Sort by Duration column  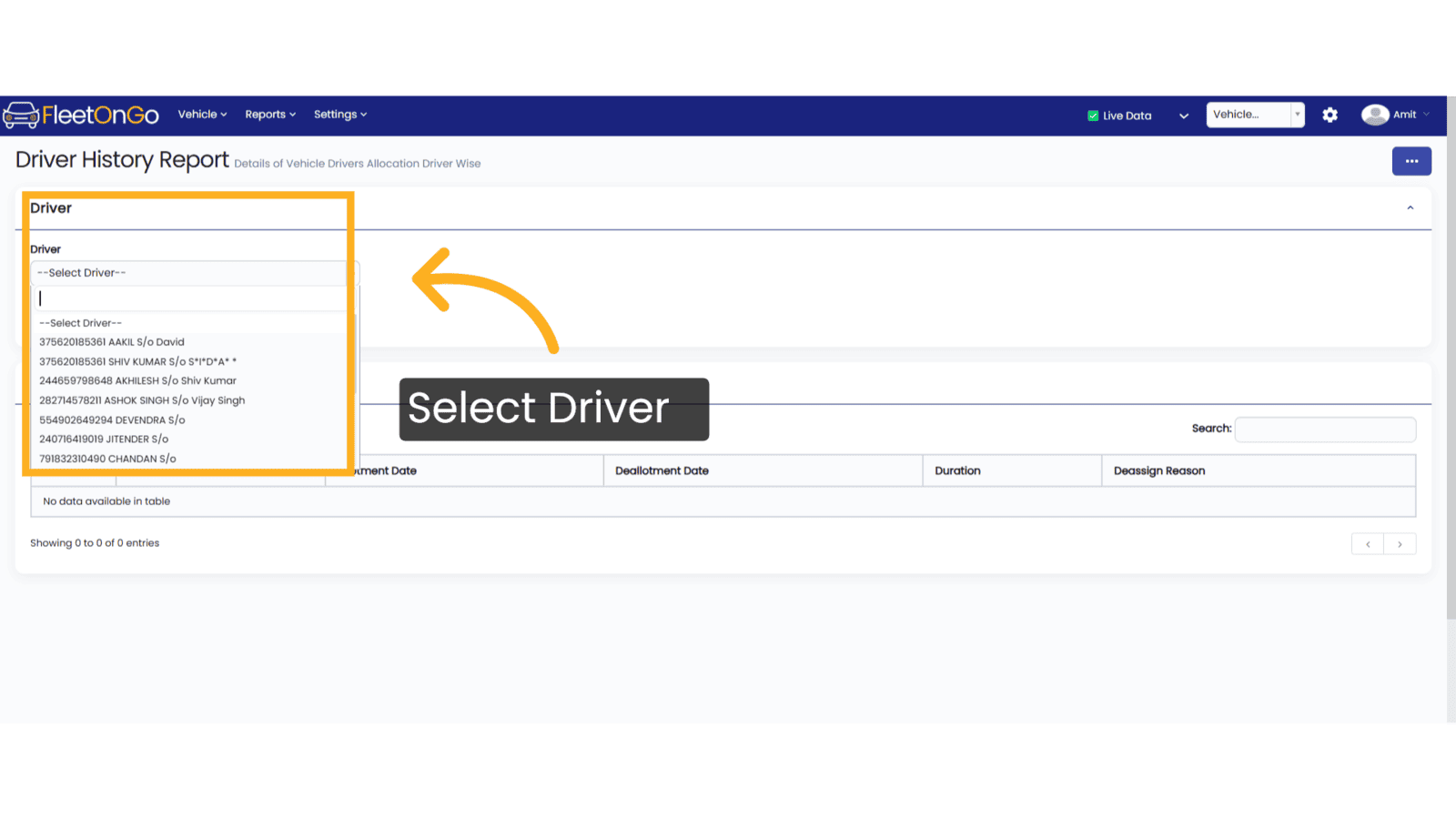(1012, 470)
